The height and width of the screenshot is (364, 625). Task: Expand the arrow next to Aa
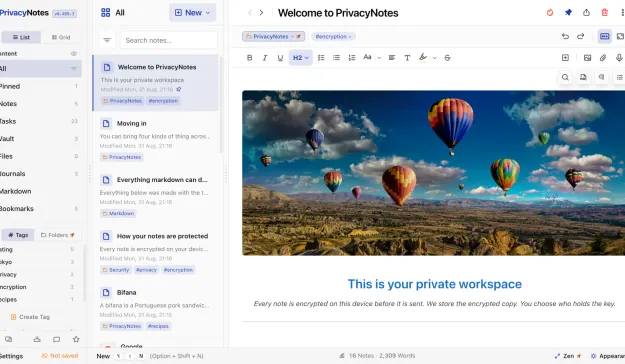pos(379,58)
